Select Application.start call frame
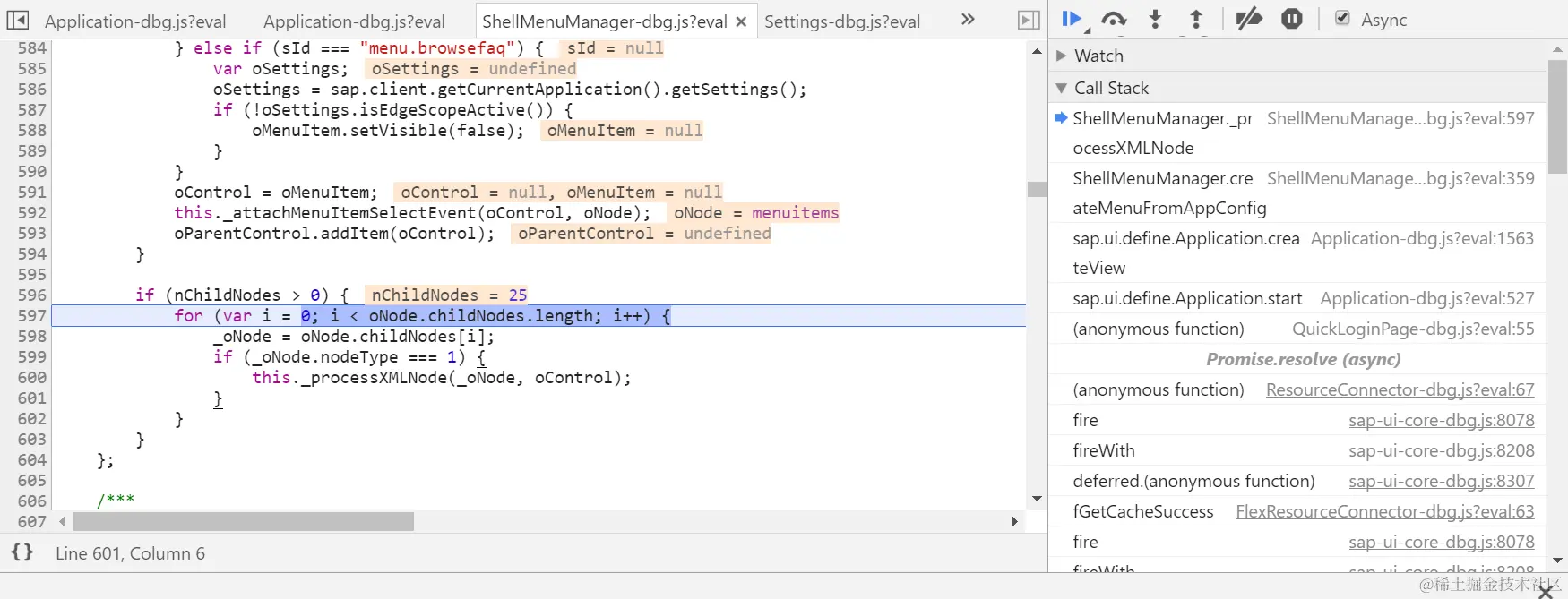Screen dimensions: 1568x599 (1298, 298)
